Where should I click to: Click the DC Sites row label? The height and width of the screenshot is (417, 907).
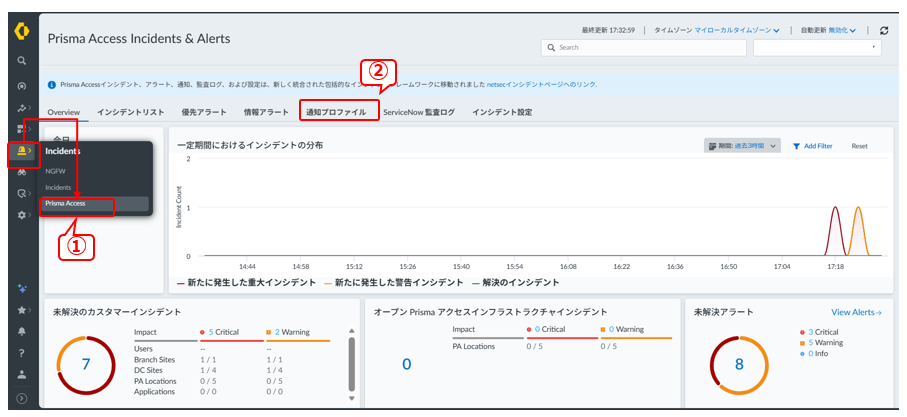(x=148, y=370)
